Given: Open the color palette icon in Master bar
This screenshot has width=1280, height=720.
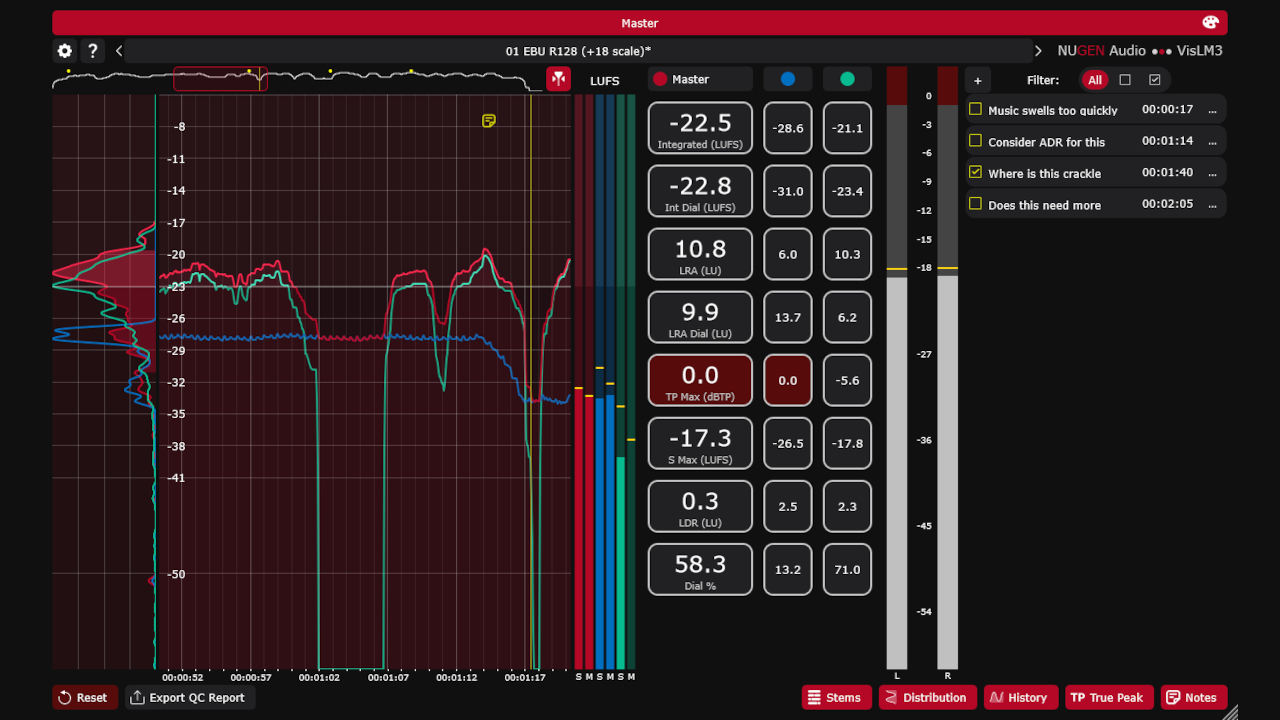Looking at the screenshot, I should point(1210,23).
